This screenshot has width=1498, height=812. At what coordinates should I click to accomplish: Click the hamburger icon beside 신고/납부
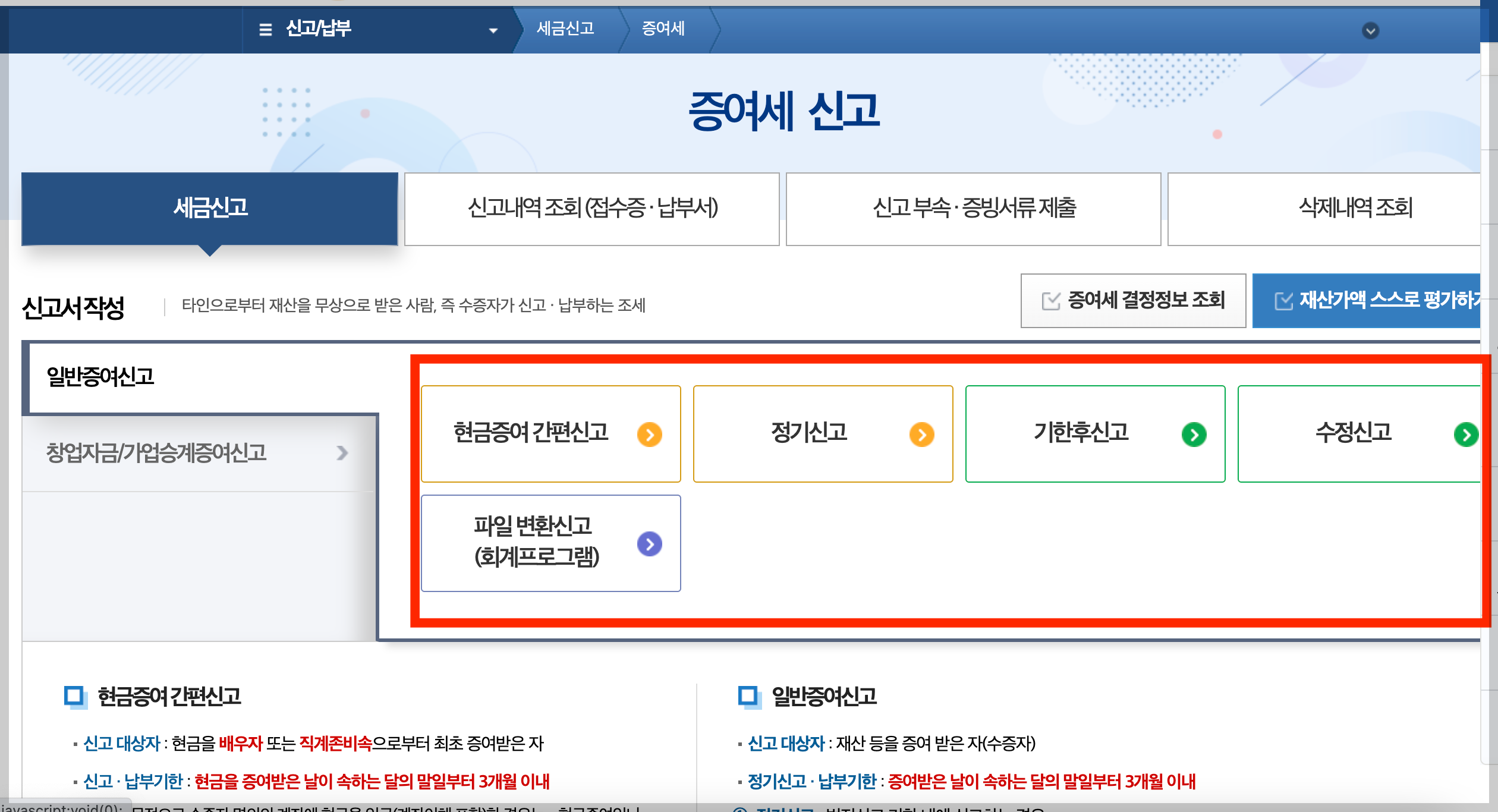264,29
